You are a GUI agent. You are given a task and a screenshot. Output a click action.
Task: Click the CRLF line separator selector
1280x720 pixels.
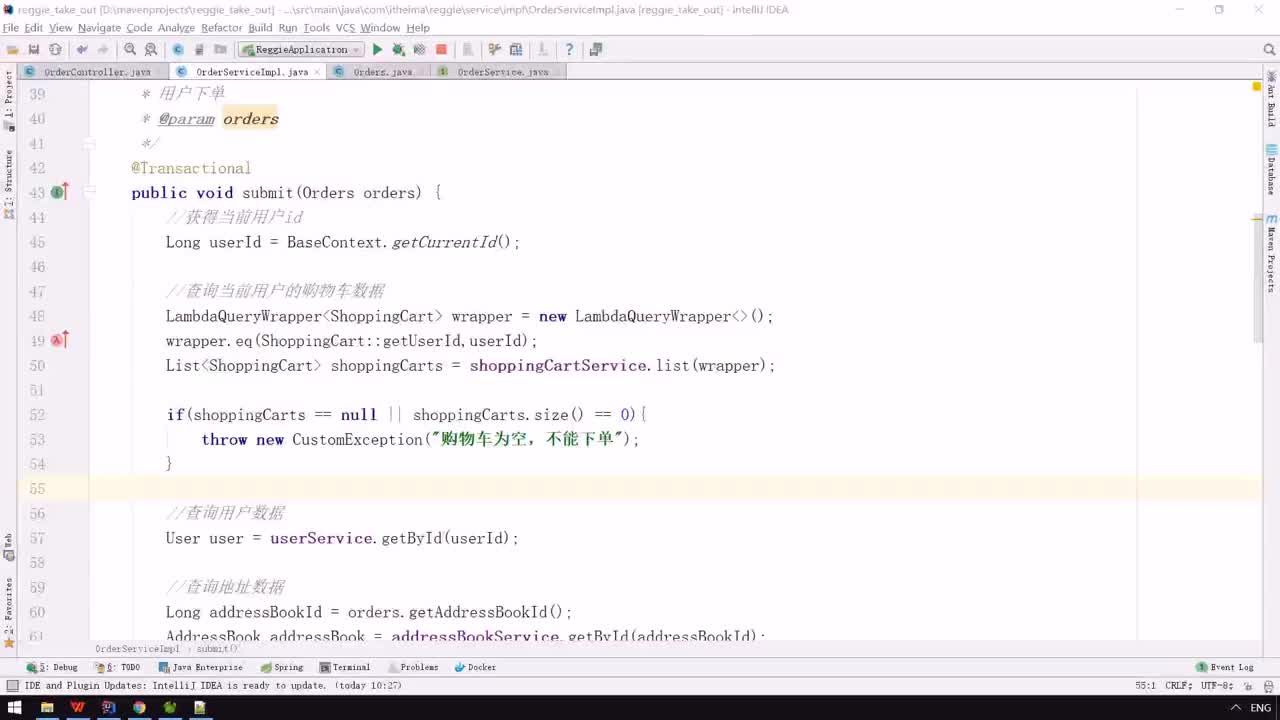(1178, 686)
